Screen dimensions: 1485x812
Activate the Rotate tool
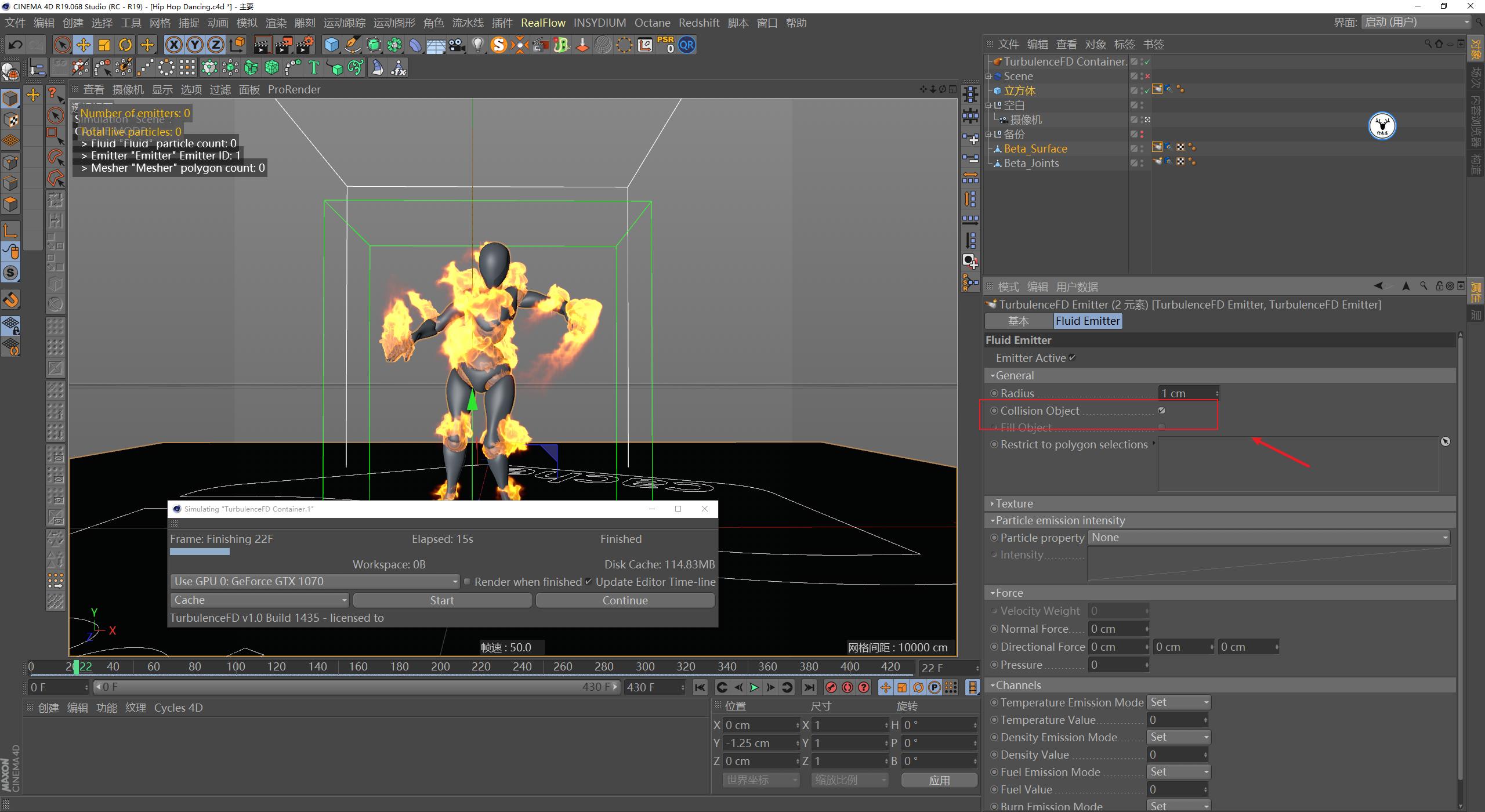click(x=125, y=45)
